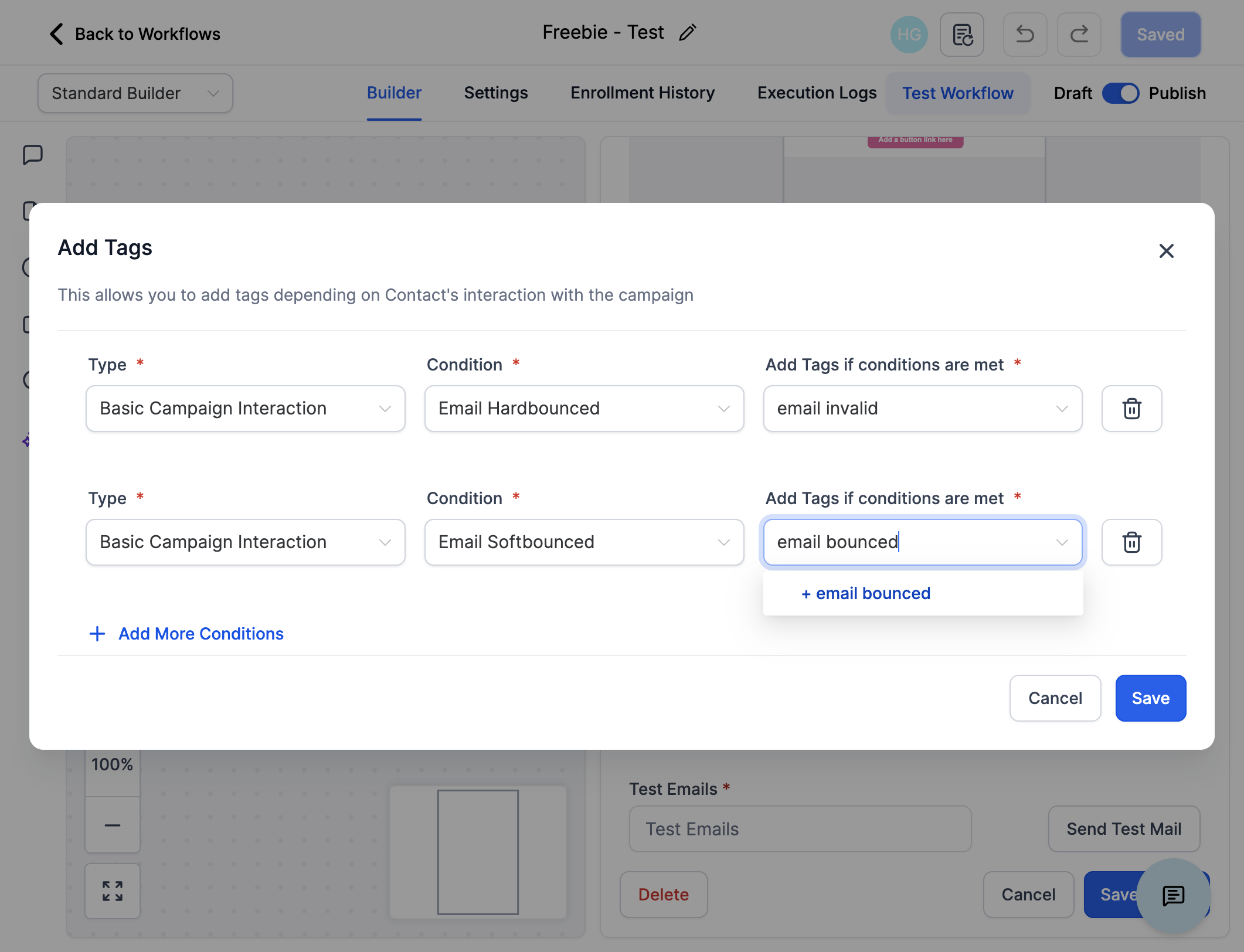Image resolution: width=1244 pixels, height=952 pixels.
Task: Save the Add Tags dialog
Action: (x=1150, y=698)
